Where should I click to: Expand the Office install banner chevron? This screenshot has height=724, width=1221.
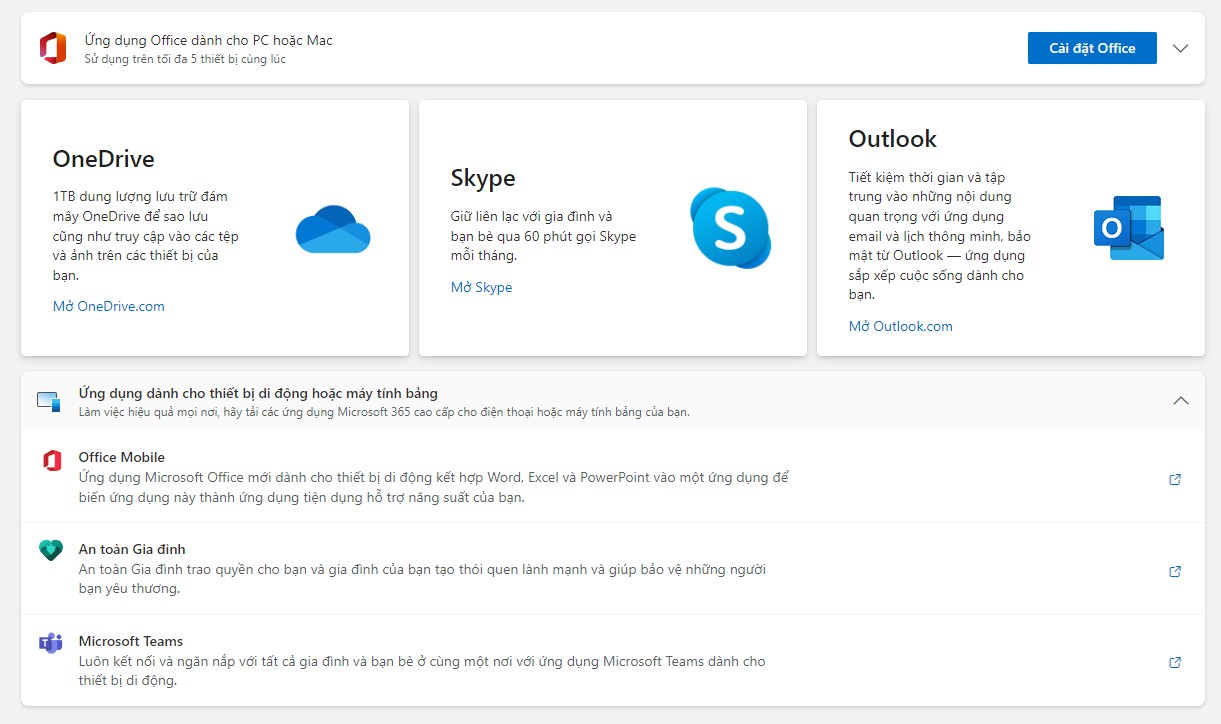pos(1180,48)
